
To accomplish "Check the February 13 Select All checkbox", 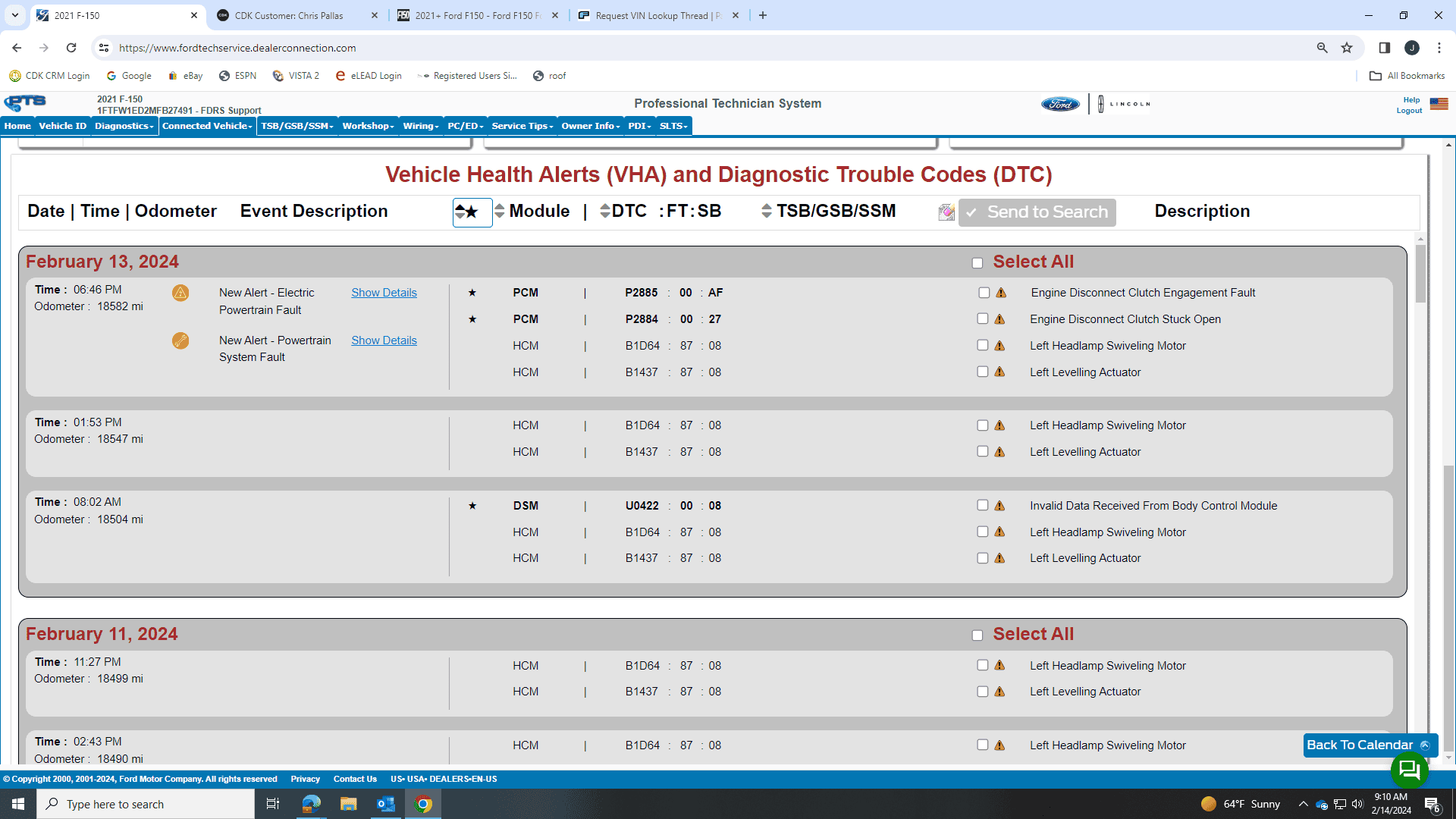I will pyautogui.click(x=977, y=263).
